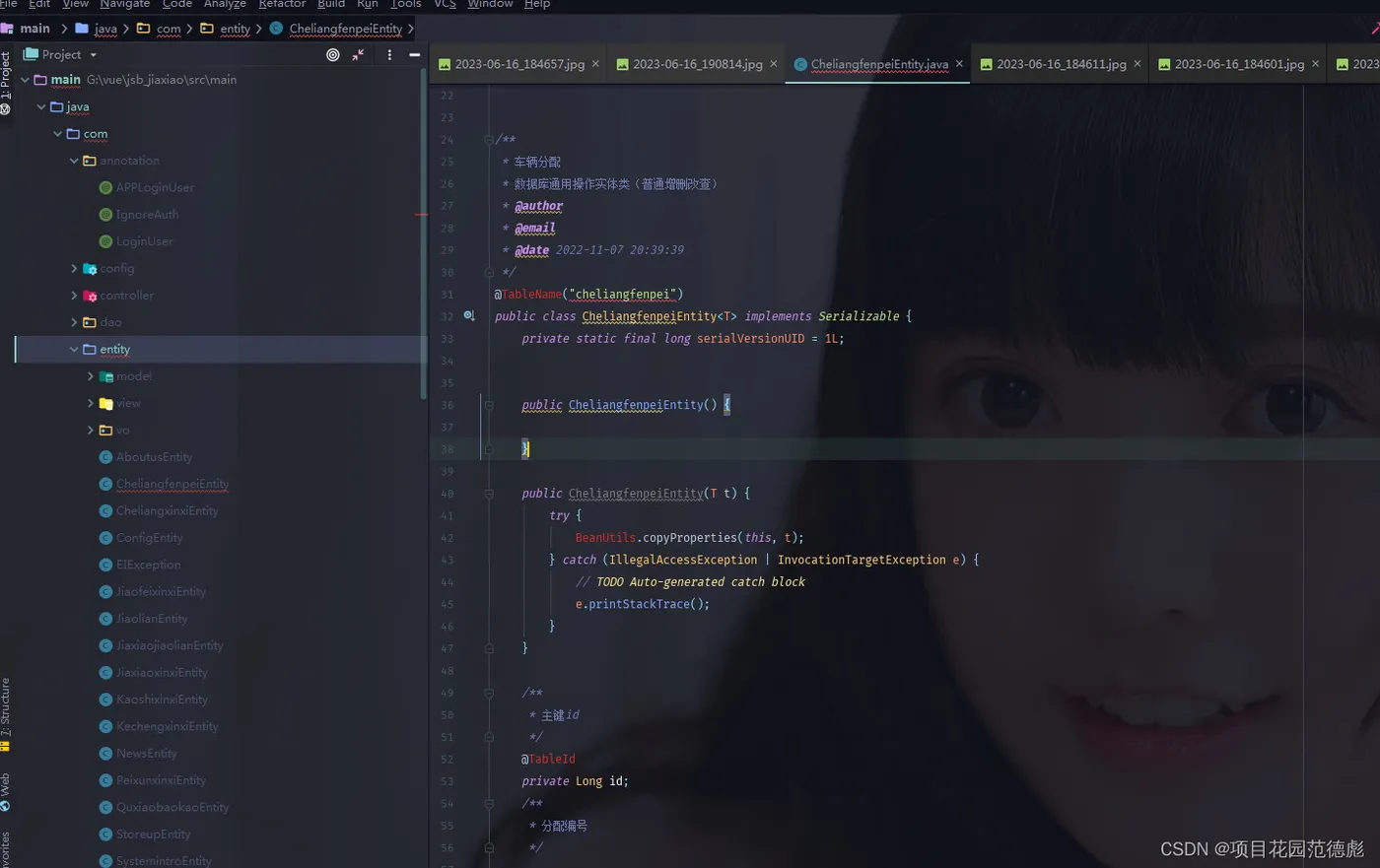The image size is (1380, 868).
Task: Select CheliangxinxiEntity in the Project tree
Action: 168,511
